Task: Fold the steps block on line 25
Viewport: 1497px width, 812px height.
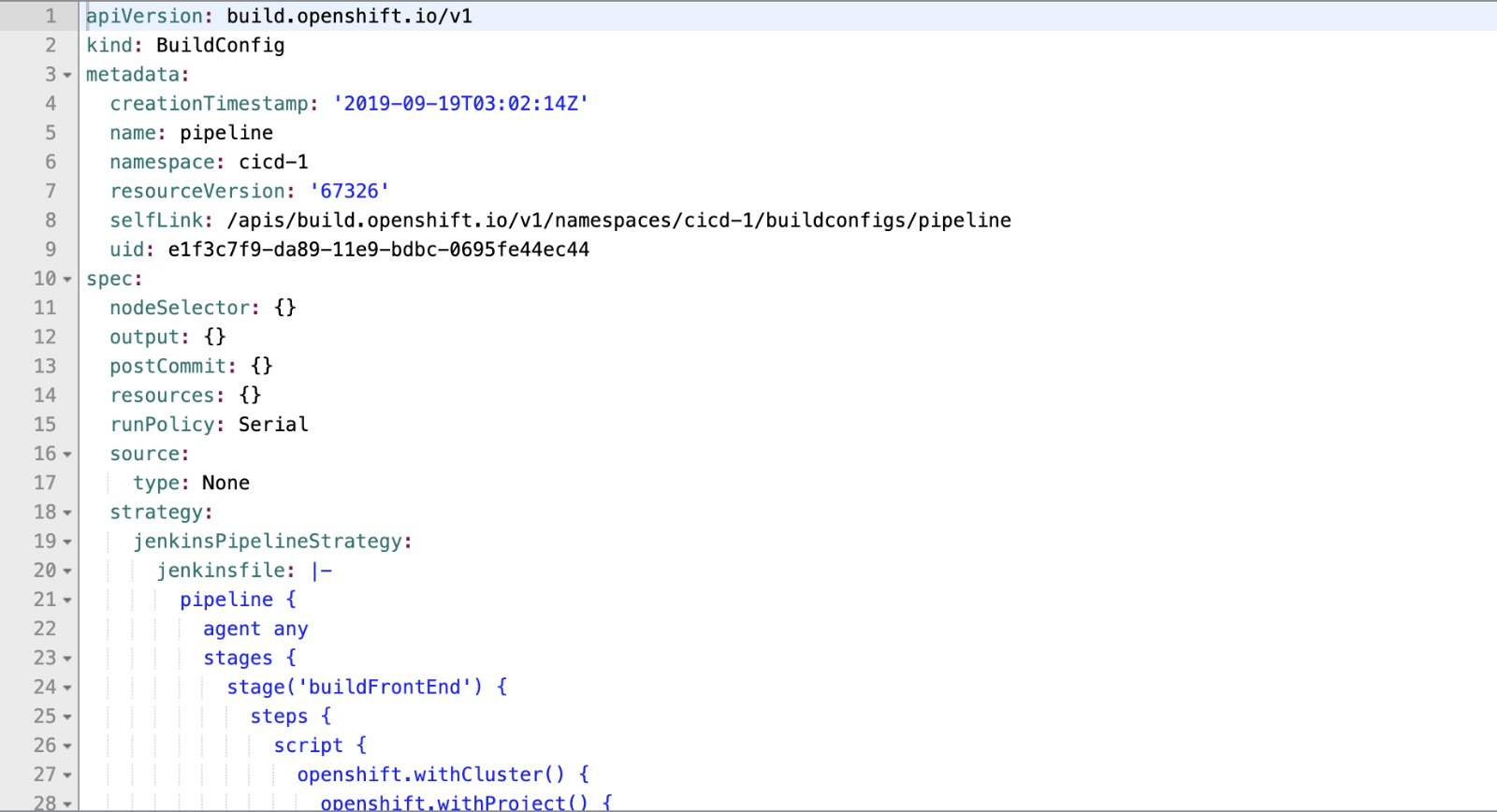Action: click(67, 717)
